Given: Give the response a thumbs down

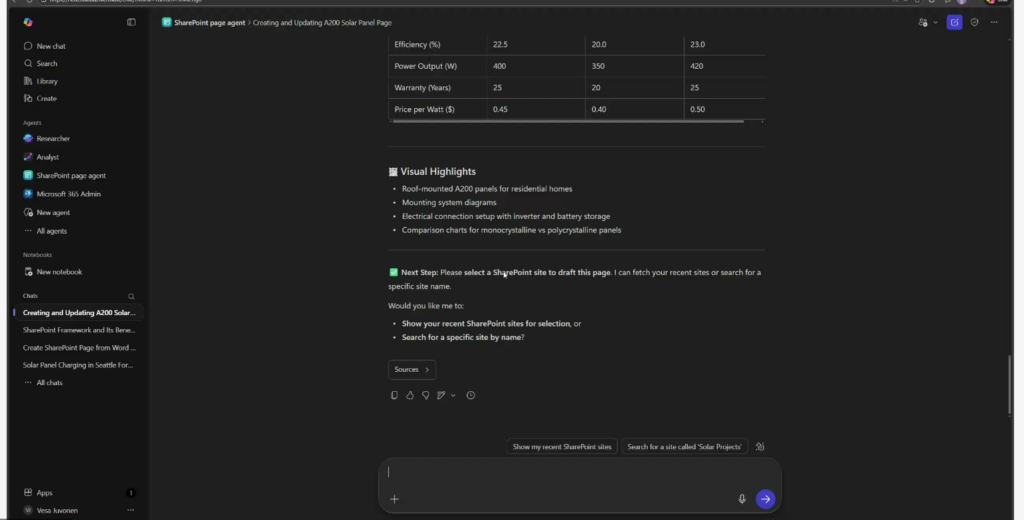Looking at the screenshot, I should click(x=425, y=395).
